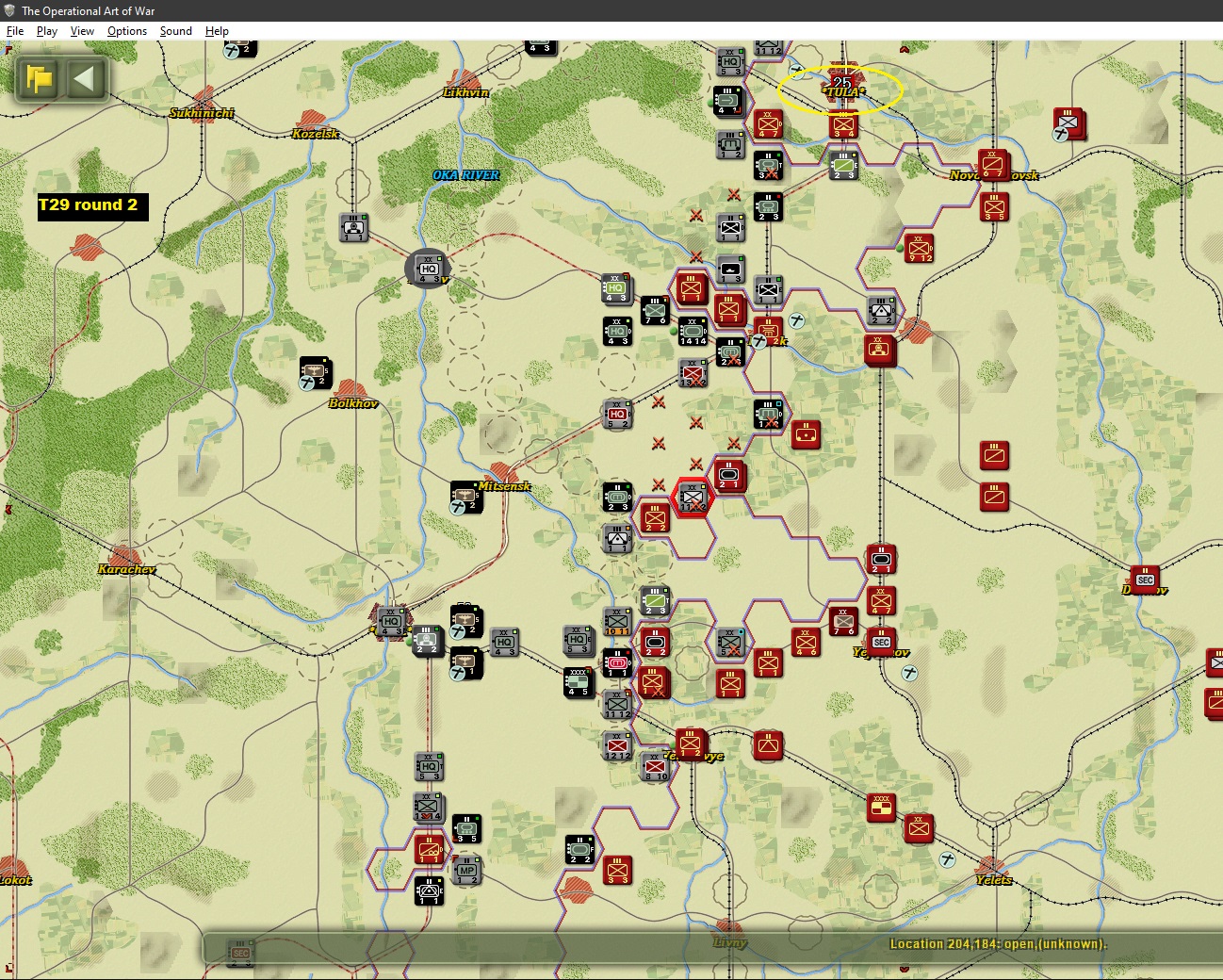The height and width of the screenshot is (980, 1223).
Task: Select the gray HQ 5-3 northwest of Tula
Action: pos(730,61)
